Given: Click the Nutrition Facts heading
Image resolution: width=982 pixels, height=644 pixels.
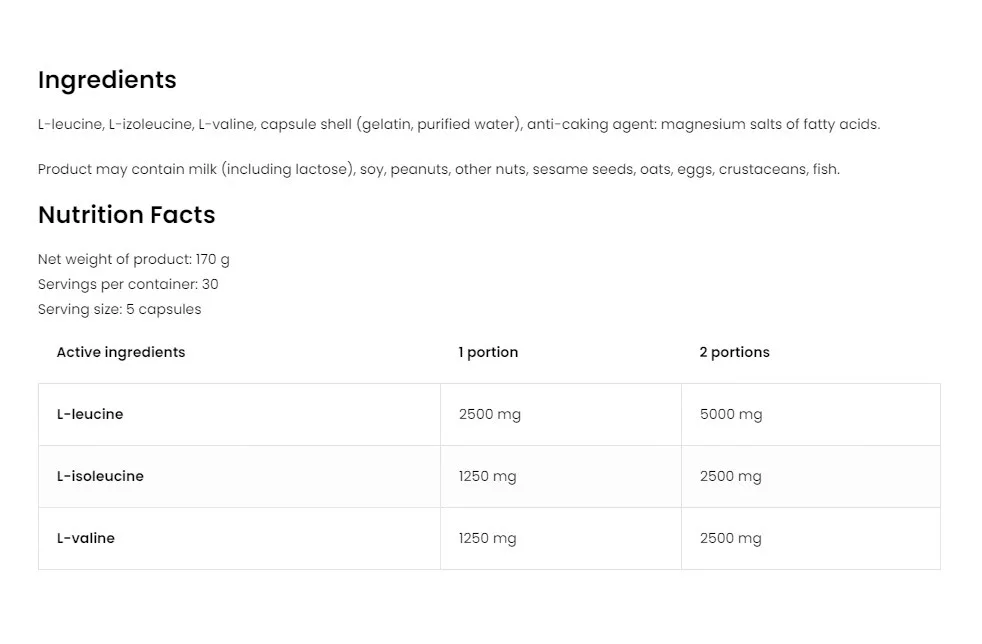Looking at the screenshot, I should [126, 215].
